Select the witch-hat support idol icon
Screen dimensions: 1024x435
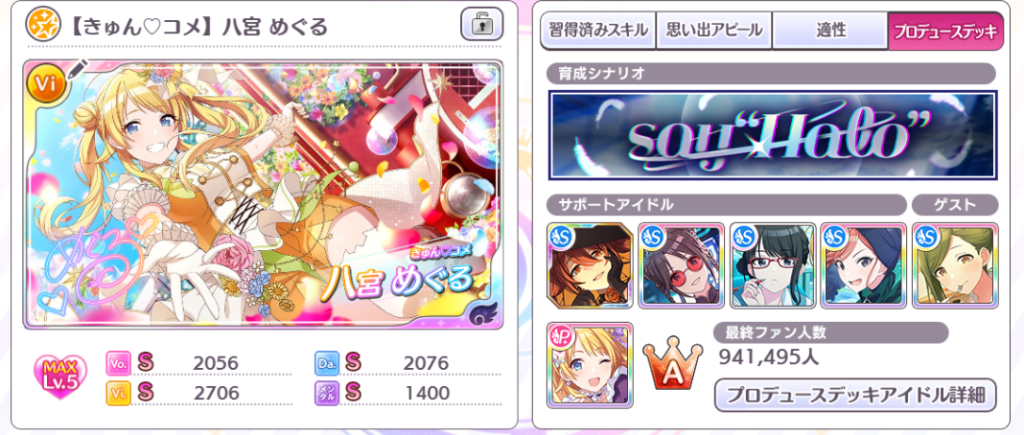(590, 265)
